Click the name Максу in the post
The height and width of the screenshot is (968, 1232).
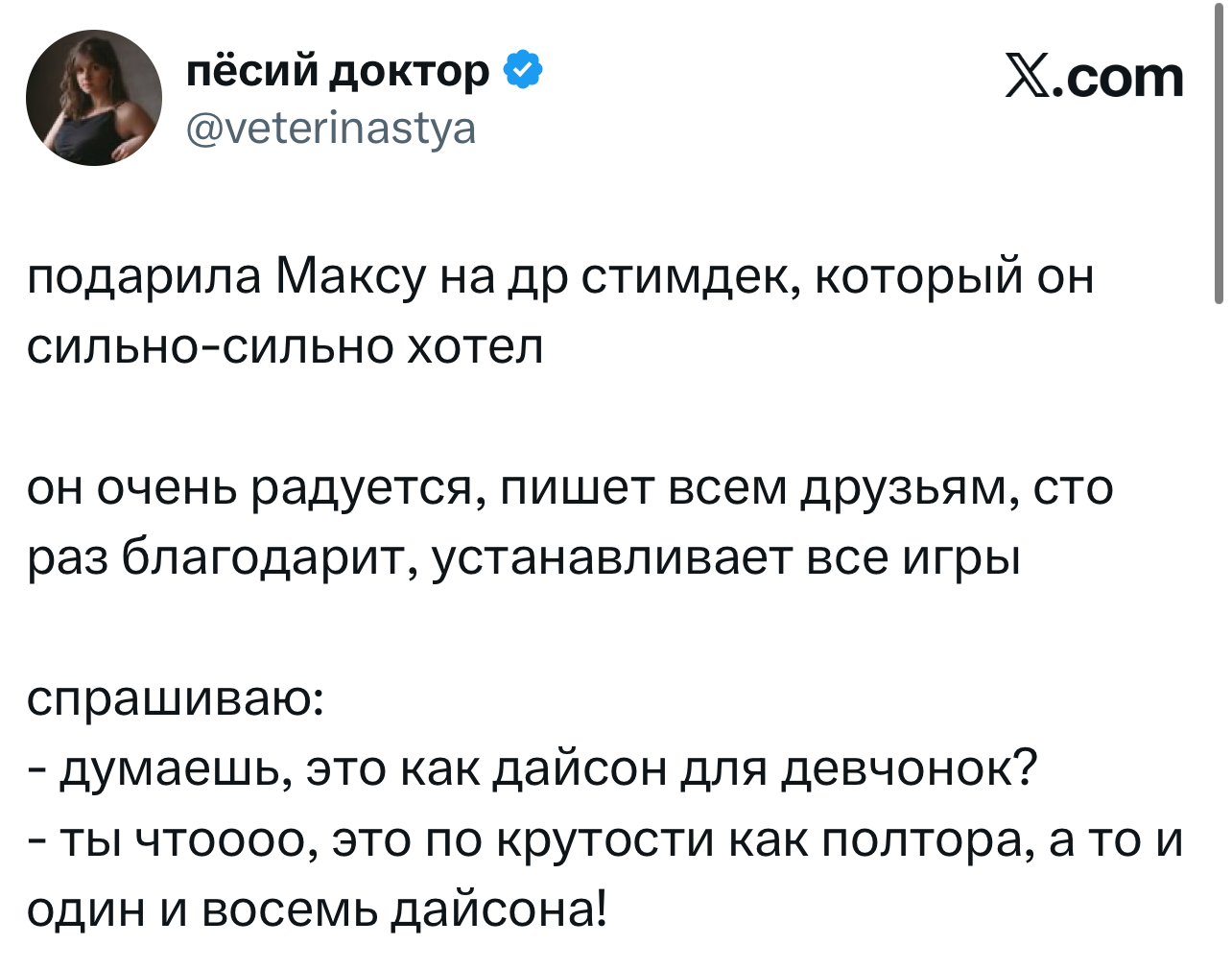[x=350, y=278]
